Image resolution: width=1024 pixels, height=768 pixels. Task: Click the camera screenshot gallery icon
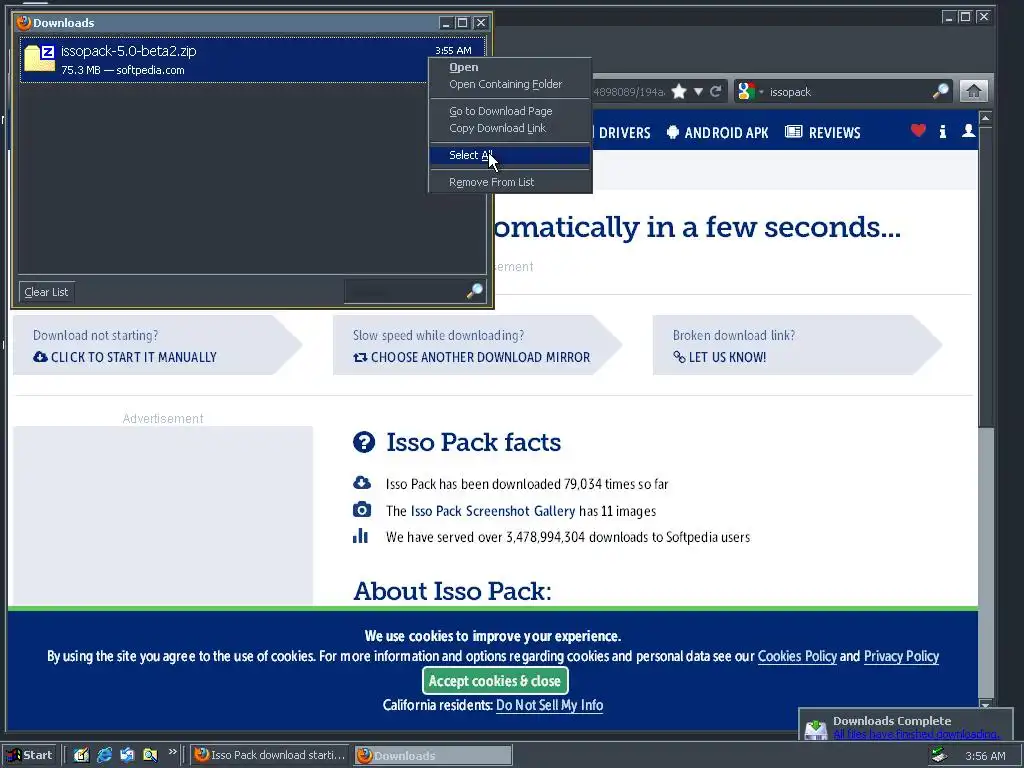[362, 509]
